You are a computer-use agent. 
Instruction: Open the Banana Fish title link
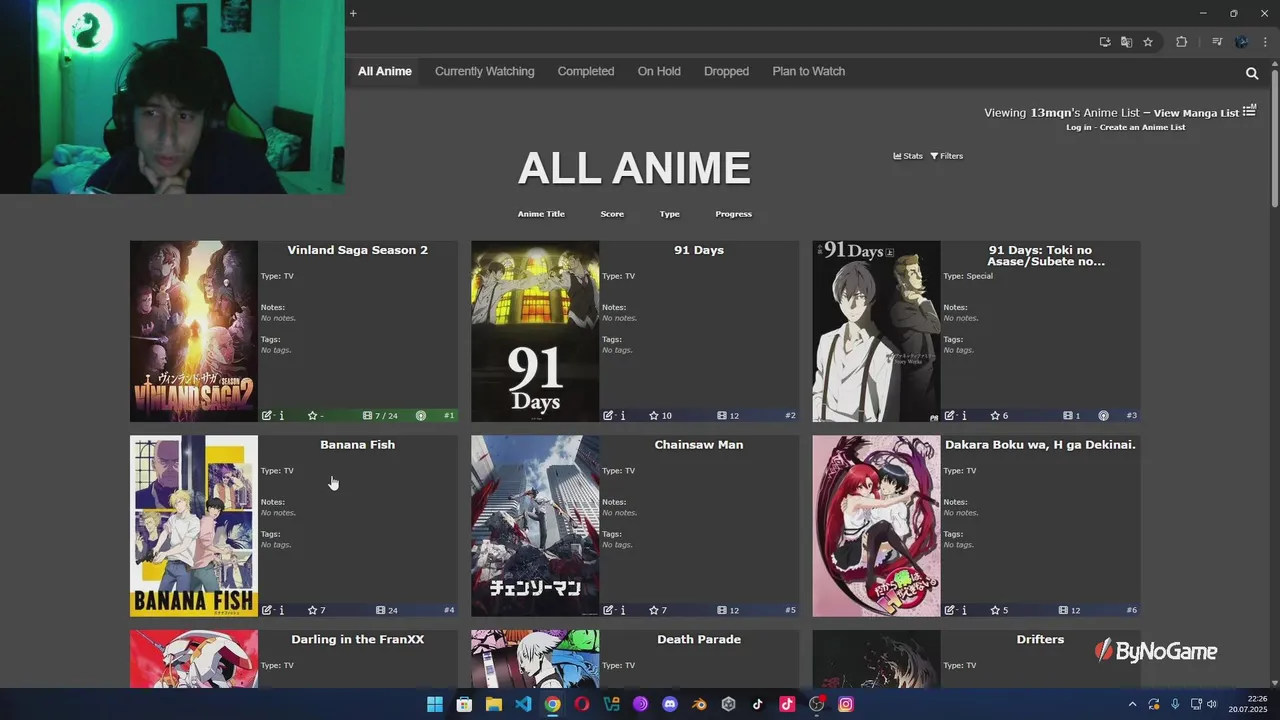(x=358, y=445)
